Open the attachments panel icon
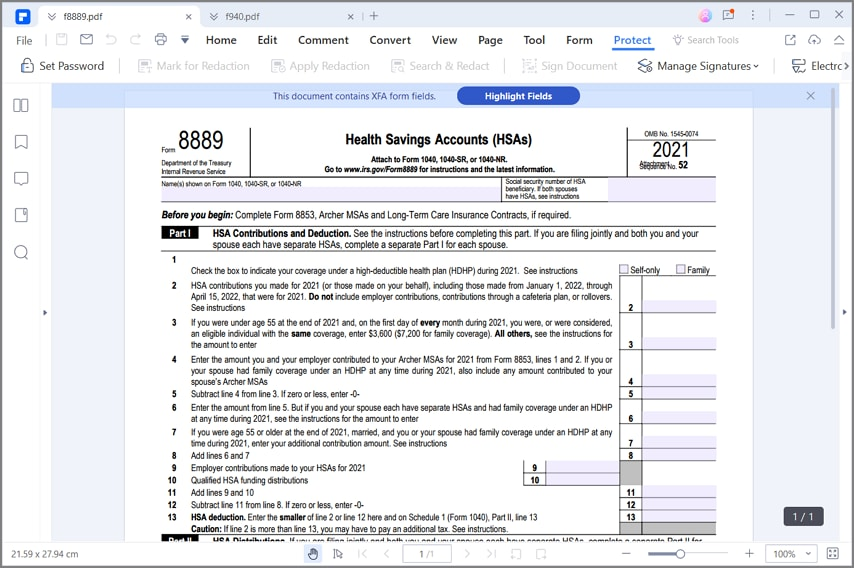Viewport: 854px width, 568px height. [21, 215]
